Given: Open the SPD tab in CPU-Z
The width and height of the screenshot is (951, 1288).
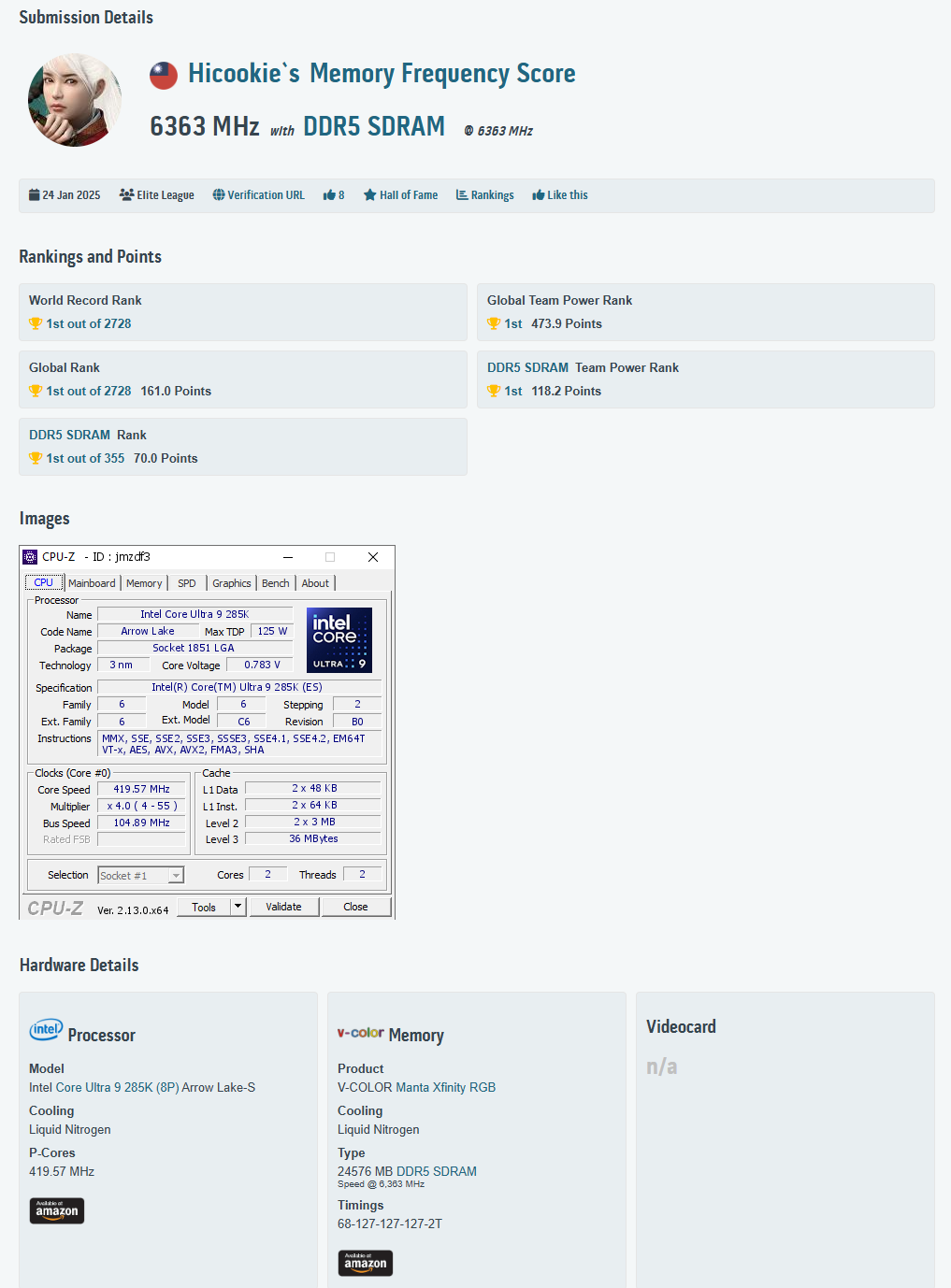Looking at the screenshot, I should point(187,583).
